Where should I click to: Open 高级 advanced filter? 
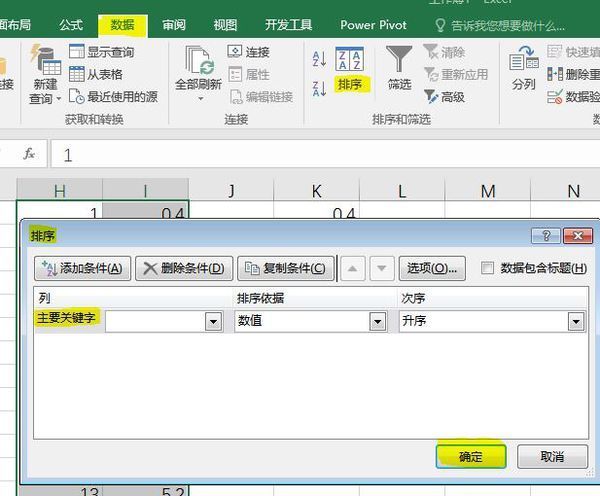tap(444, 97)
